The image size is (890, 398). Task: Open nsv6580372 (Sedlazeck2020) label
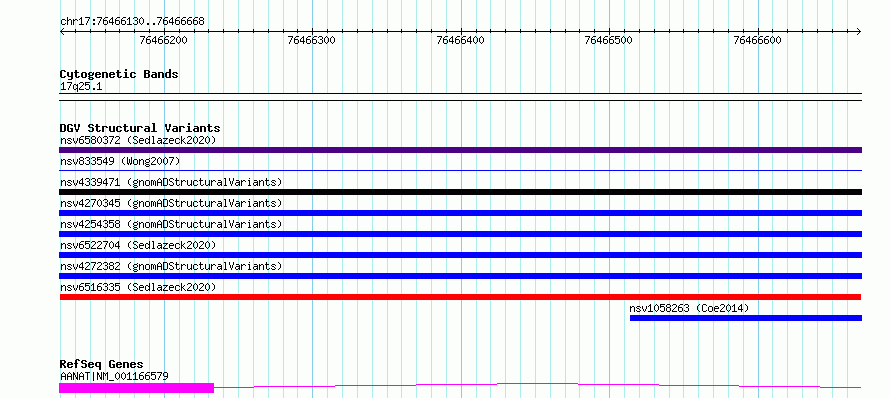138,140
